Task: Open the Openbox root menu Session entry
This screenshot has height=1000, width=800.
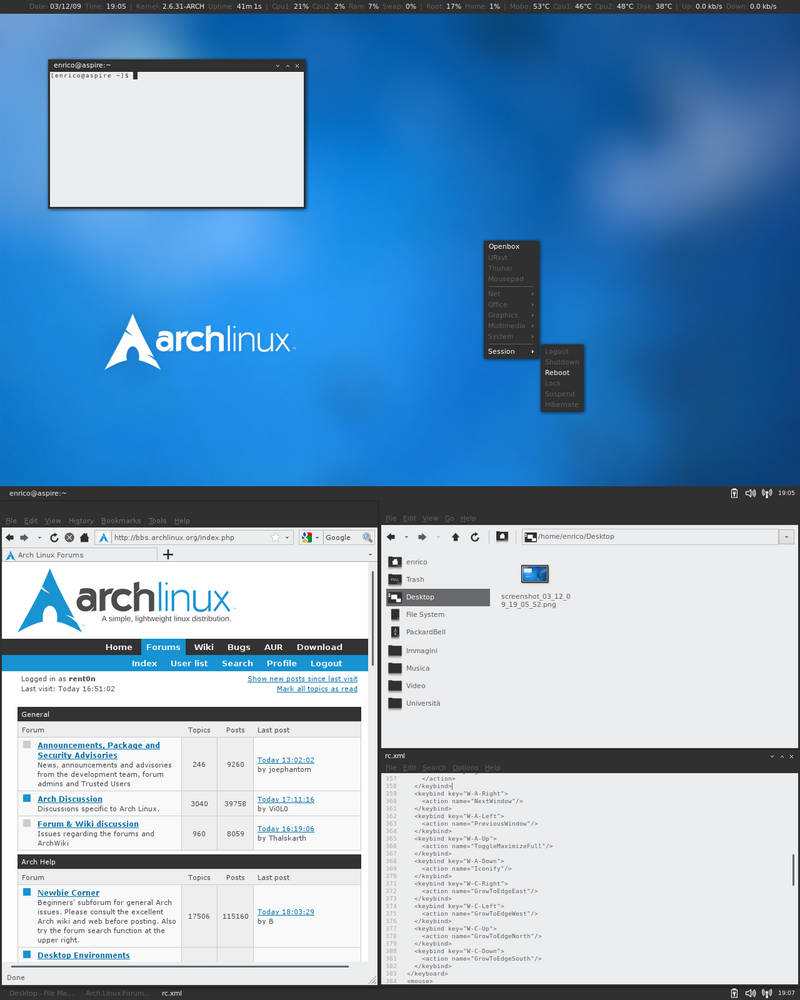Action: [505, 351]
